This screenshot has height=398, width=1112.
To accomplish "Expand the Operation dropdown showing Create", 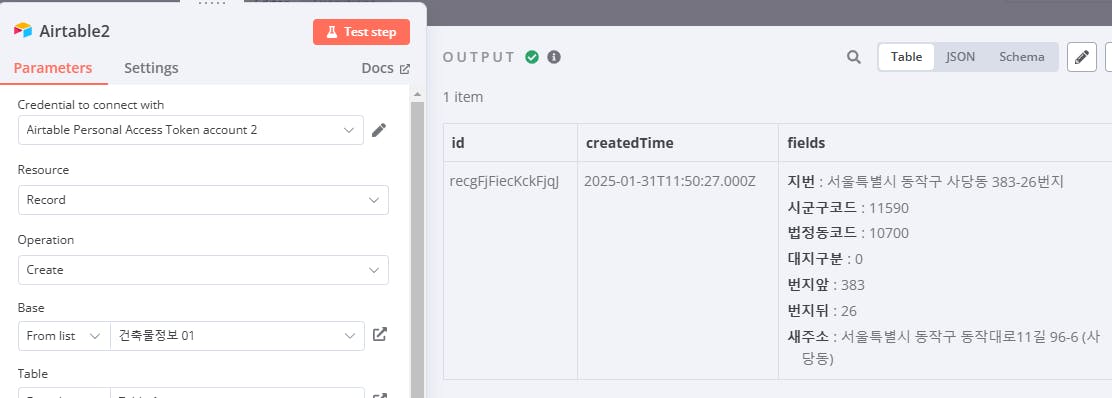I will tap(204, 270).
